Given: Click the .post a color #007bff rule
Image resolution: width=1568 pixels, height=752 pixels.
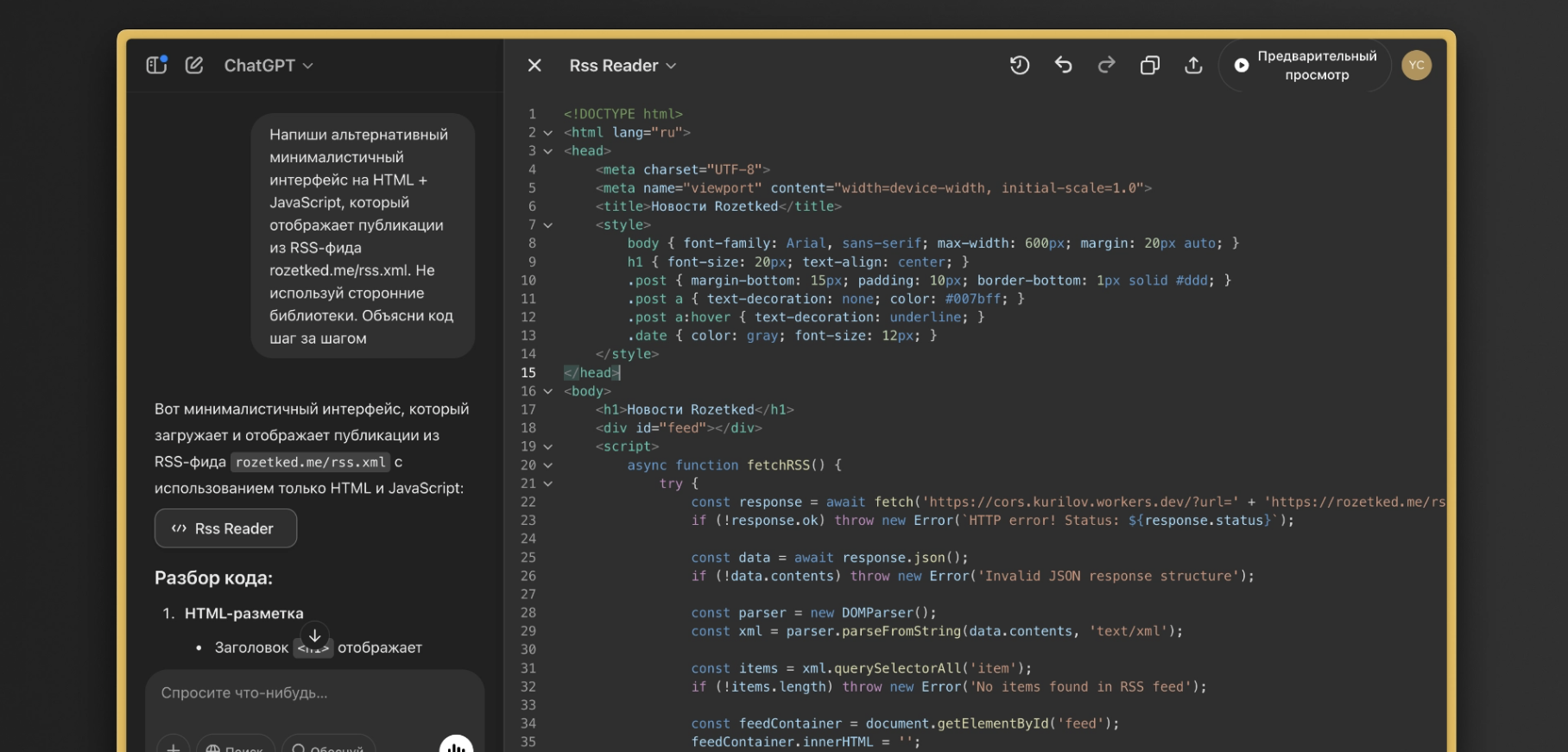Looking at the screenshot, I should tap(825, 300).
